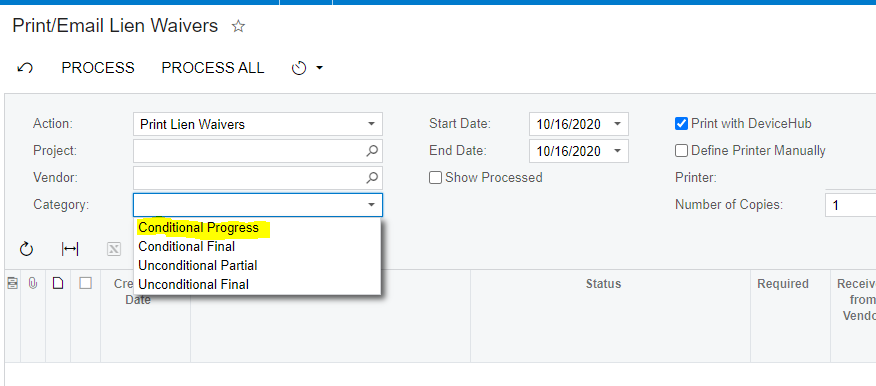876x386 pixels.
Task: Add page to favorites with star icon
Action: (238, 26)
